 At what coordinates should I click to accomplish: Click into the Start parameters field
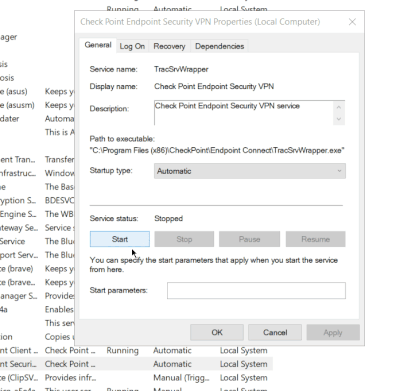click(256, 290)
